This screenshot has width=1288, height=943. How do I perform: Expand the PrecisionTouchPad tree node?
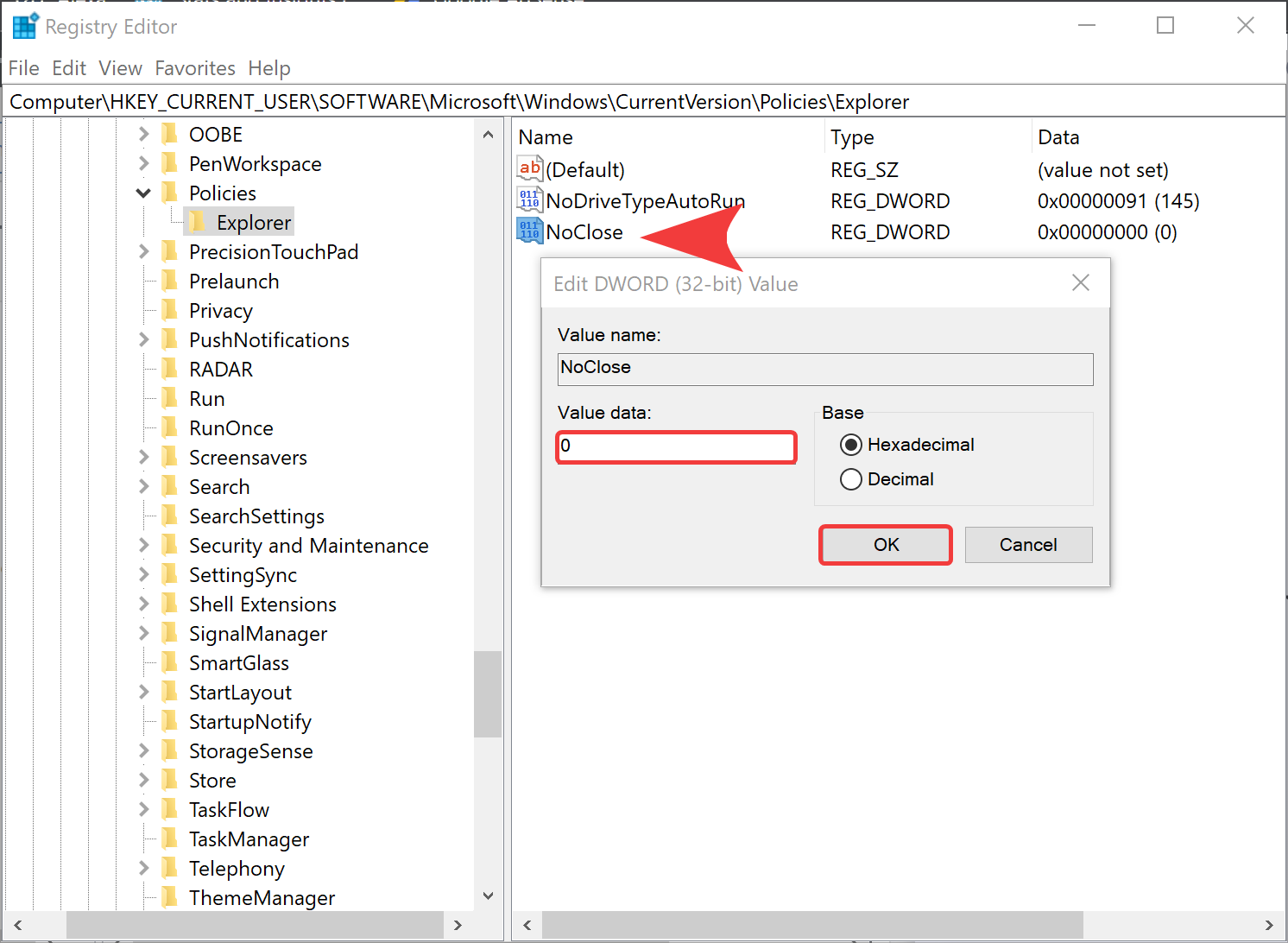click(143, 251)
